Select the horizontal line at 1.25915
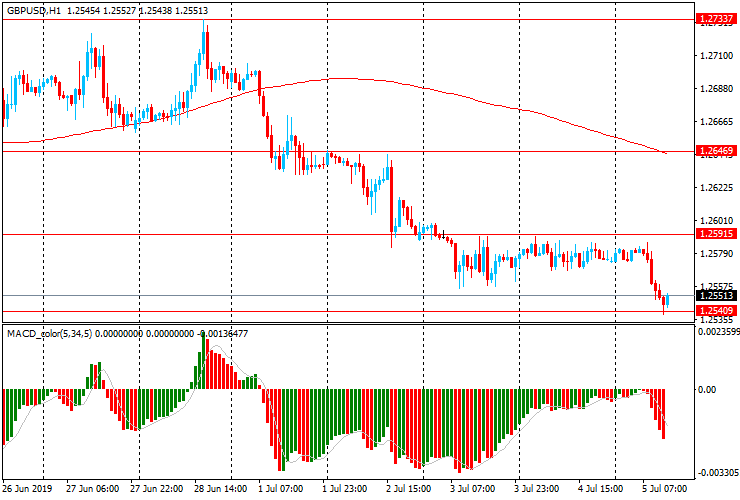This screenshot has height=500, width=740. pyautogui.click(x=349, y=234)
